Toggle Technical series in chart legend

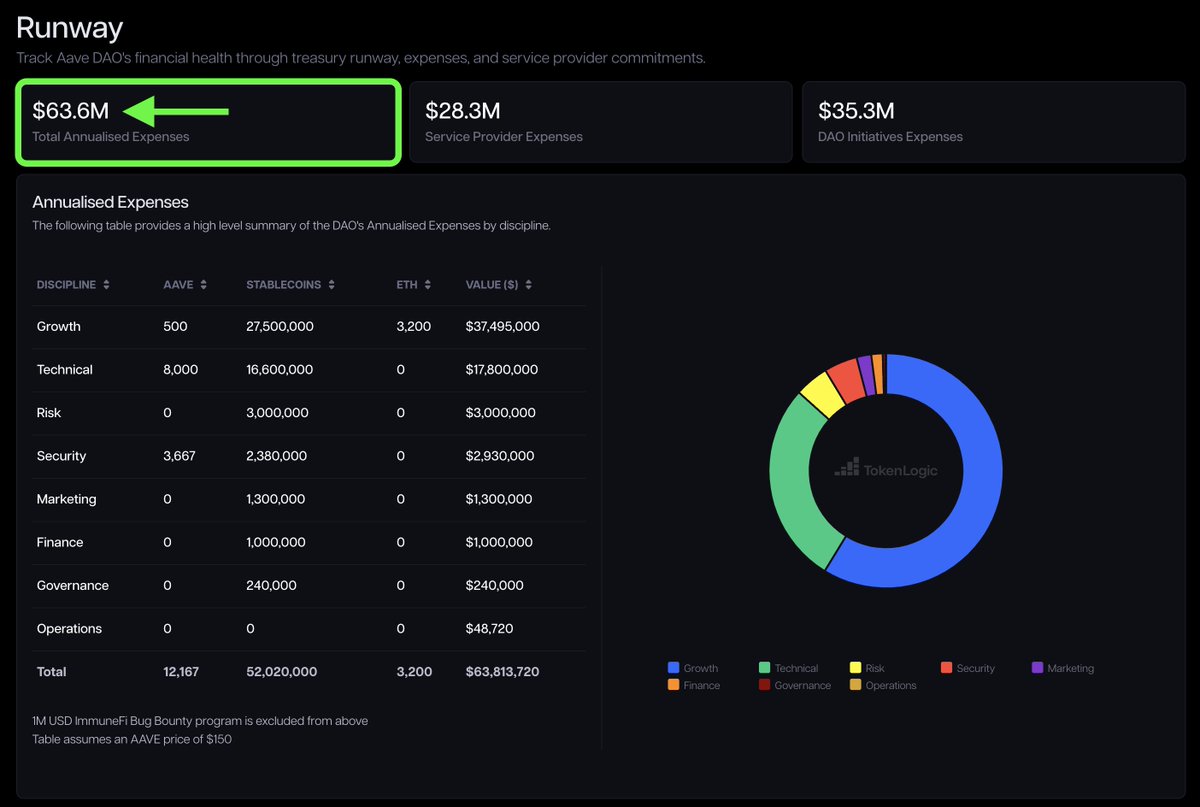(788, 668)
